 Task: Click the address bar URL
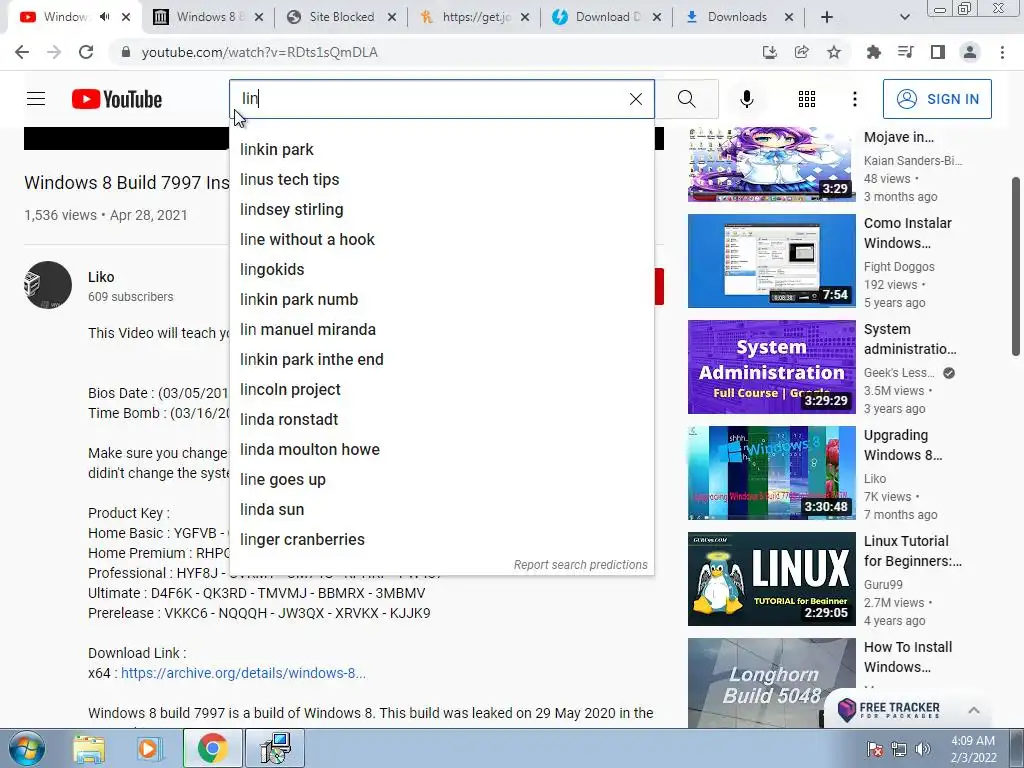coord(259,52)
